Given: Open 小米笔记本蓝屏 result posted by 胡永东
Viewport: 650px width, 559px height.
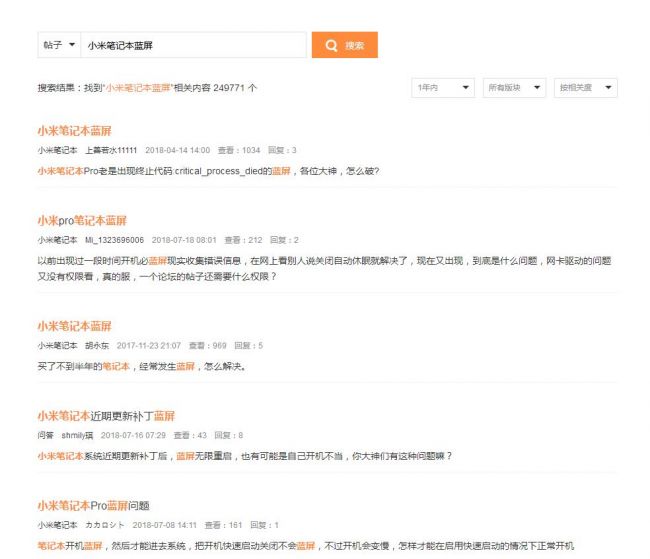Looking at the screenshot, I should pos(75,326).
